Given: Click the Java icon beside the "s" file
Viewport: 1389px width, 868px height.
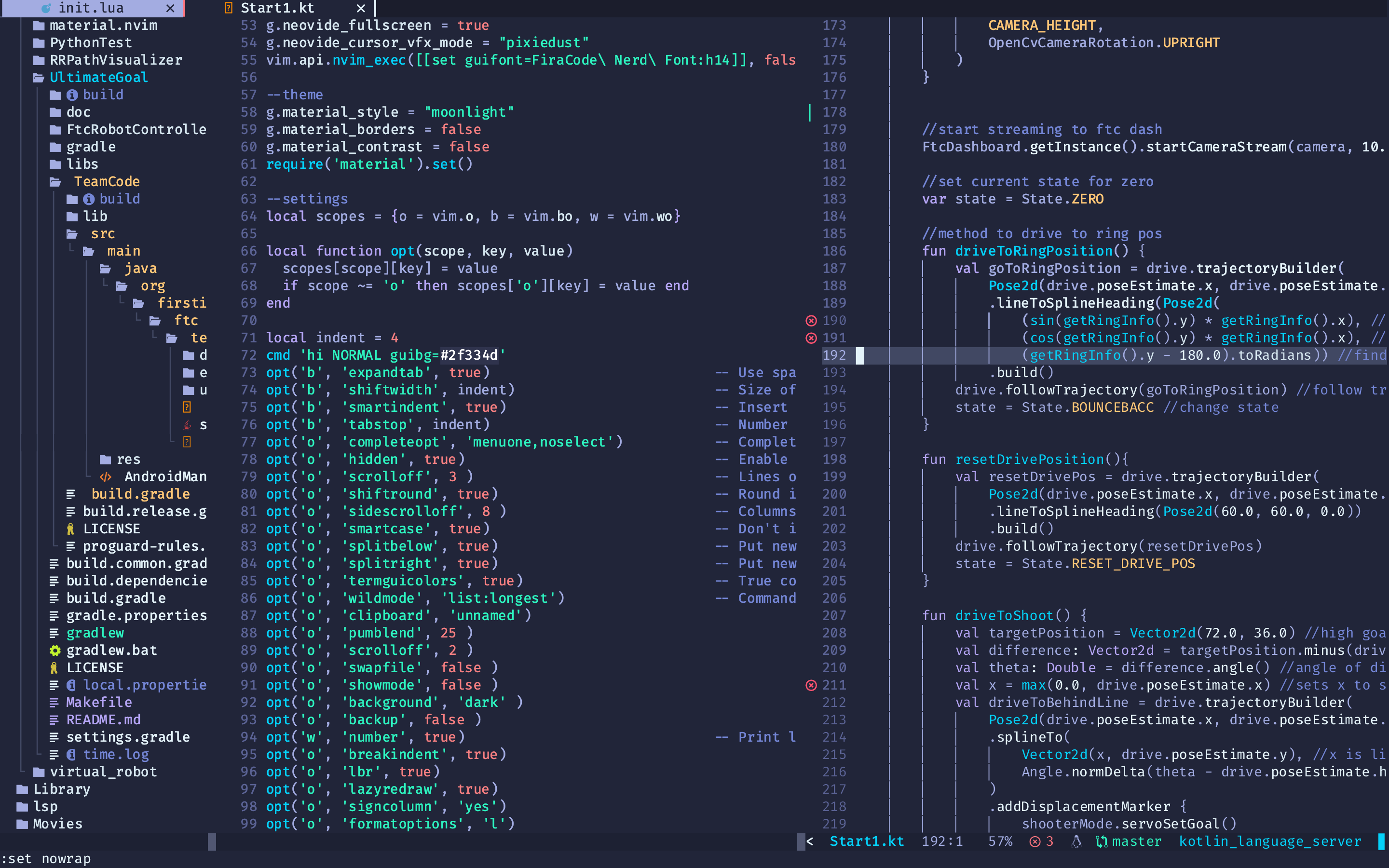Looking at the screenshot, I should [187, 425].
